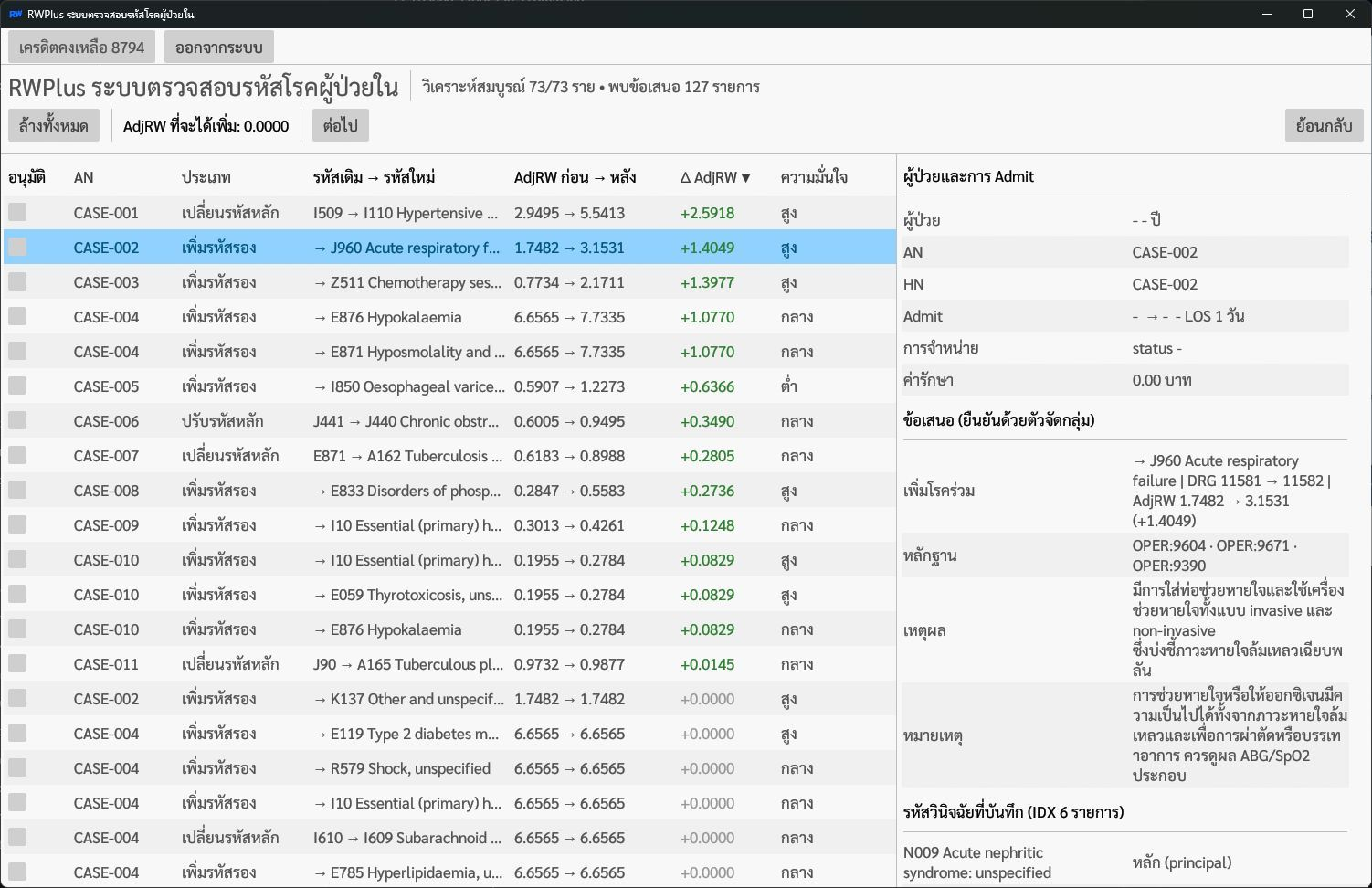Select the J441 → J440 Chronic obstructive row
Image resolution: width=1372 pixels, height=888 pixels.
click(449, 421)
